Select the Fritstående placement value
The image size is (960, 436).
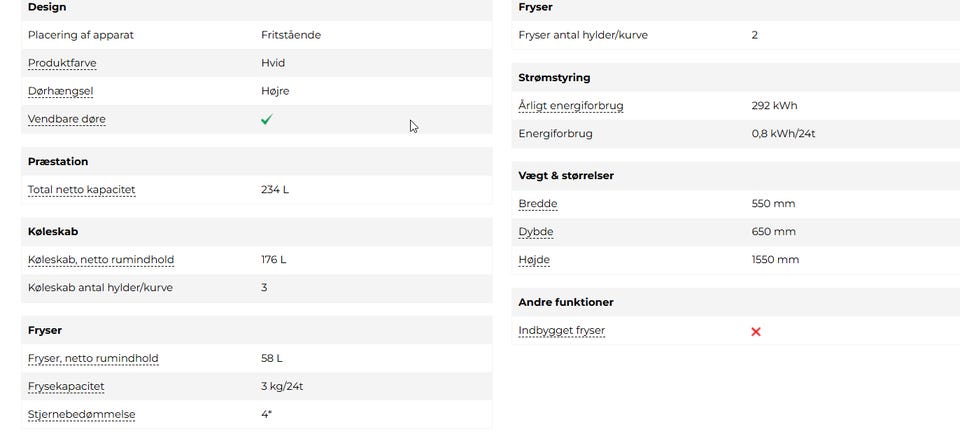click(x=291, y=35)
